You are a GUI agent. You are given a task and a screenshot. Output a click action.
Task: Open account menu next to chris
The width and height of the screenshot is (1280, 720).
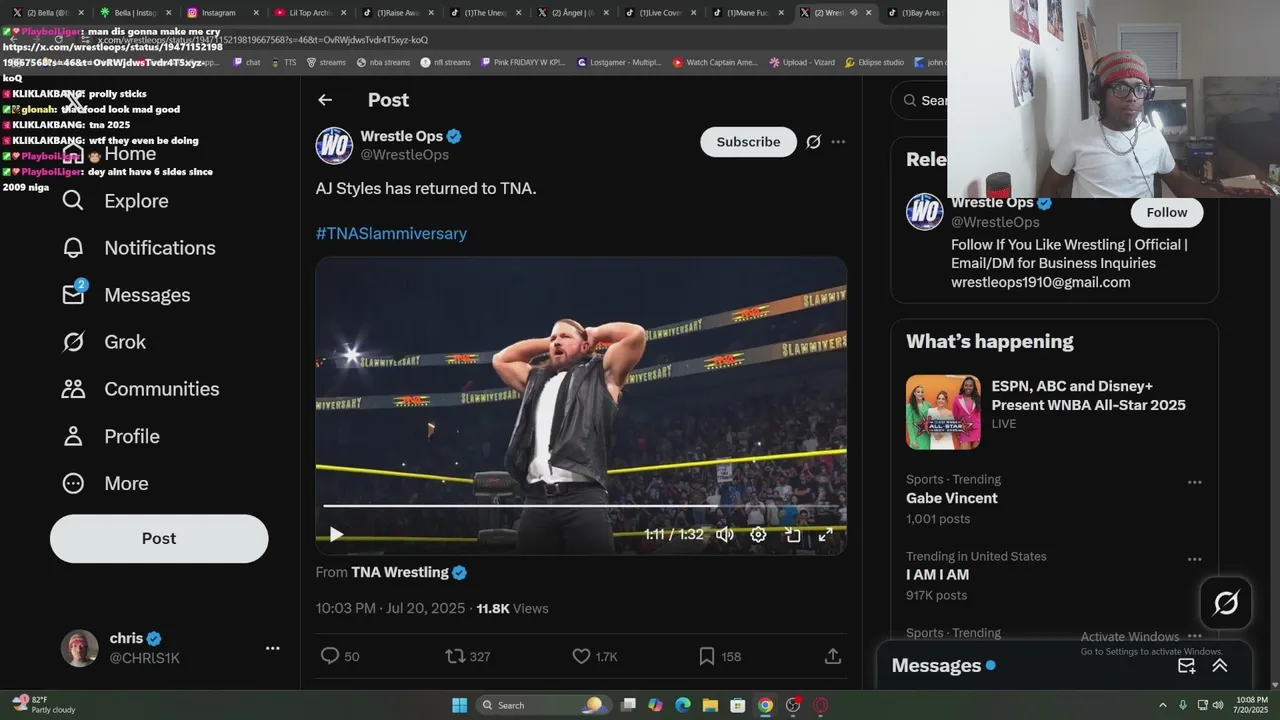(272, 648)
